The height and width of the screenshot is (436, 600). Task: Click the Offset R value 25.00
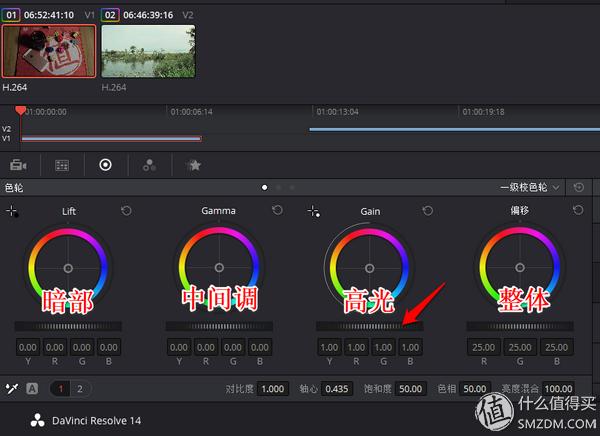tap(484, 347)
